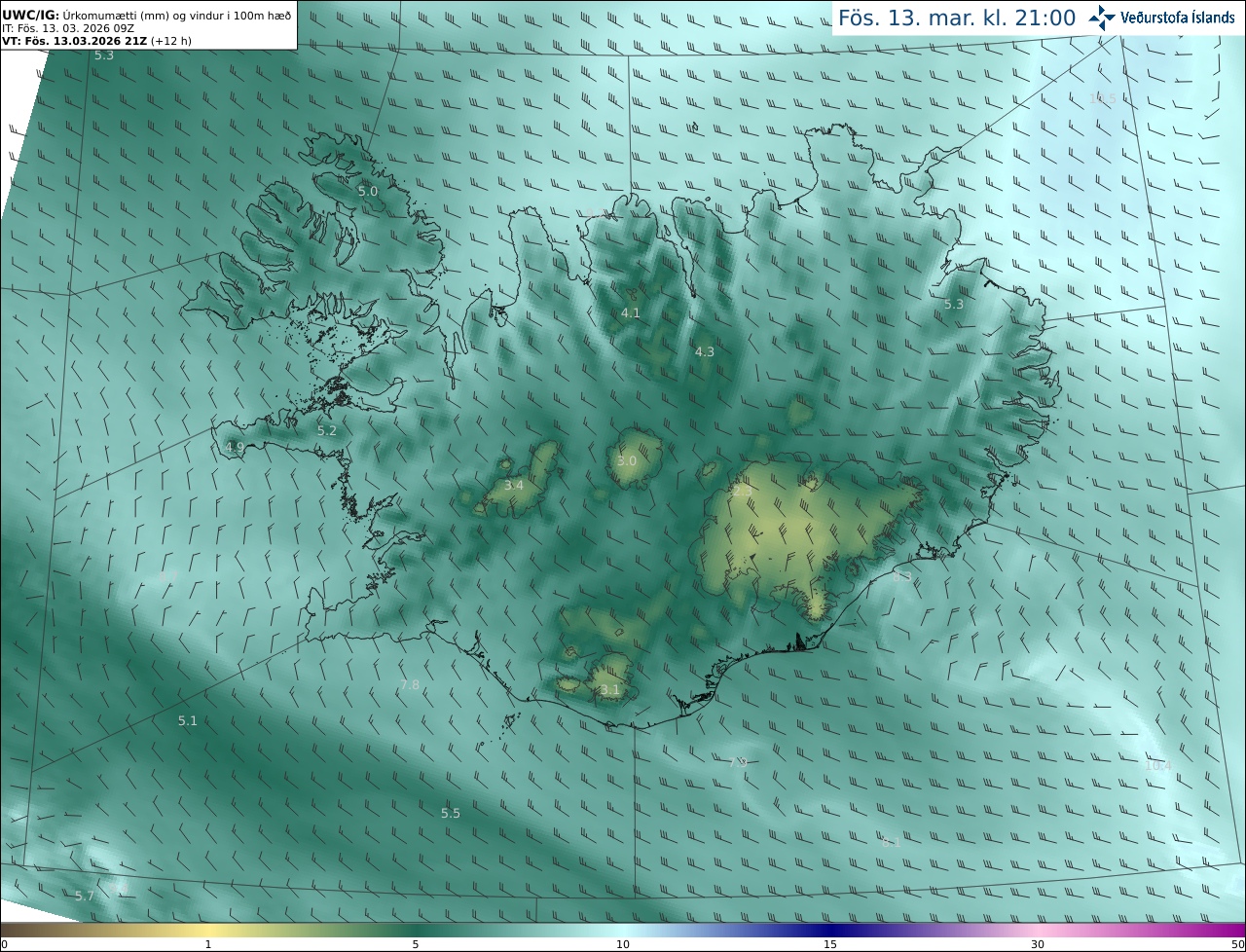
Task: Click the 'VT: Fös. 13.03.2026 21Z (+12 h)' line
Action: (x=97, y=41)
